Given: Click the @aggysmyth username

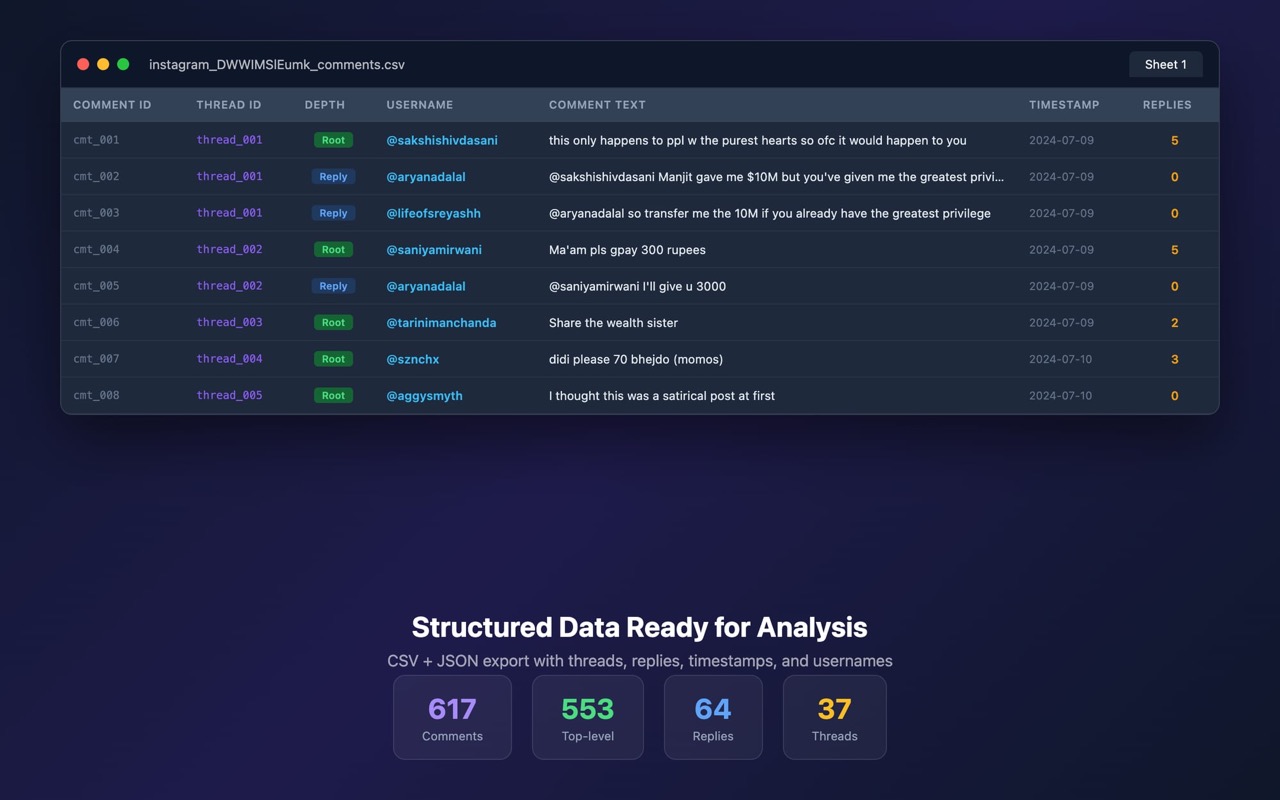Looking at the screenshot, I should tap(424, 396).
